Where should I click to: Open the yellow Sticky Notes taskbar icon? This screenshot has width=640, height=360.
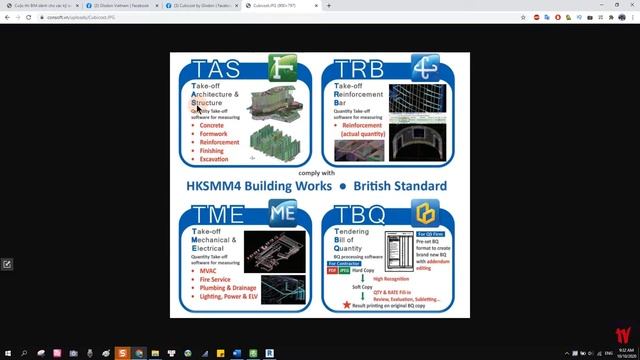tap(220, 353)
